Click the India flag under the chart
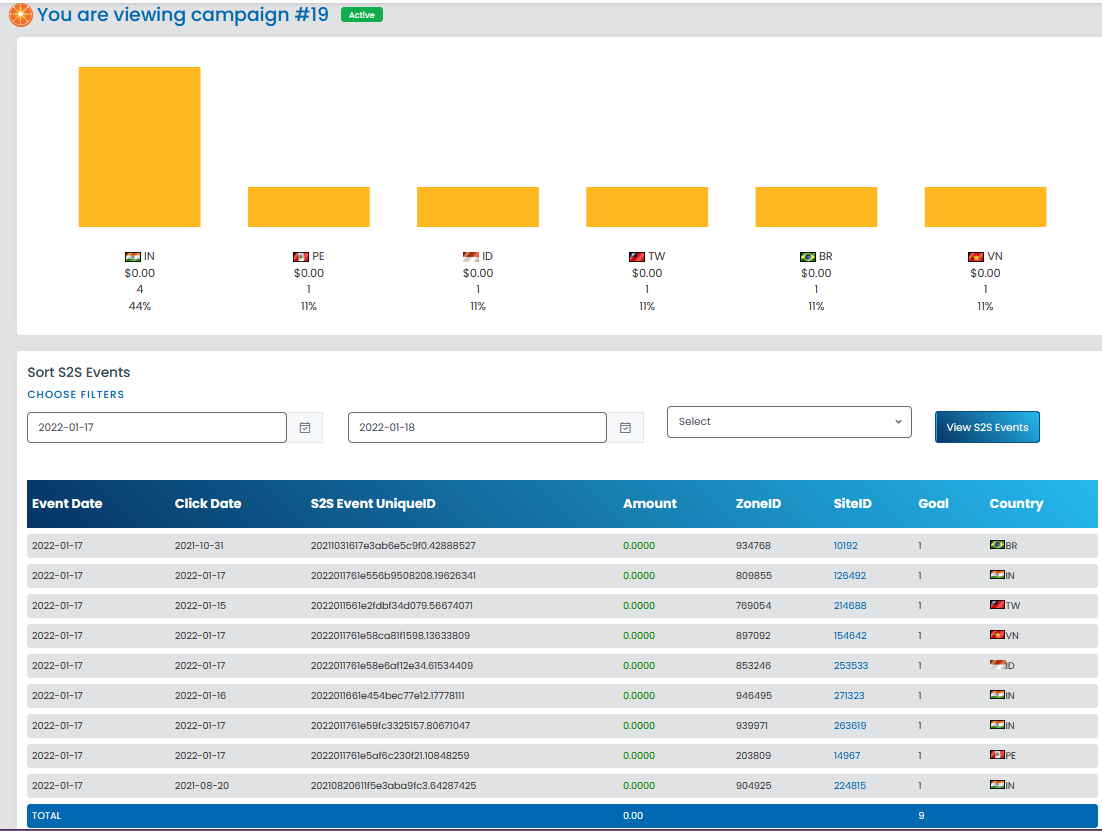This screenshot has height=831, width=1102. coord(132,257)
